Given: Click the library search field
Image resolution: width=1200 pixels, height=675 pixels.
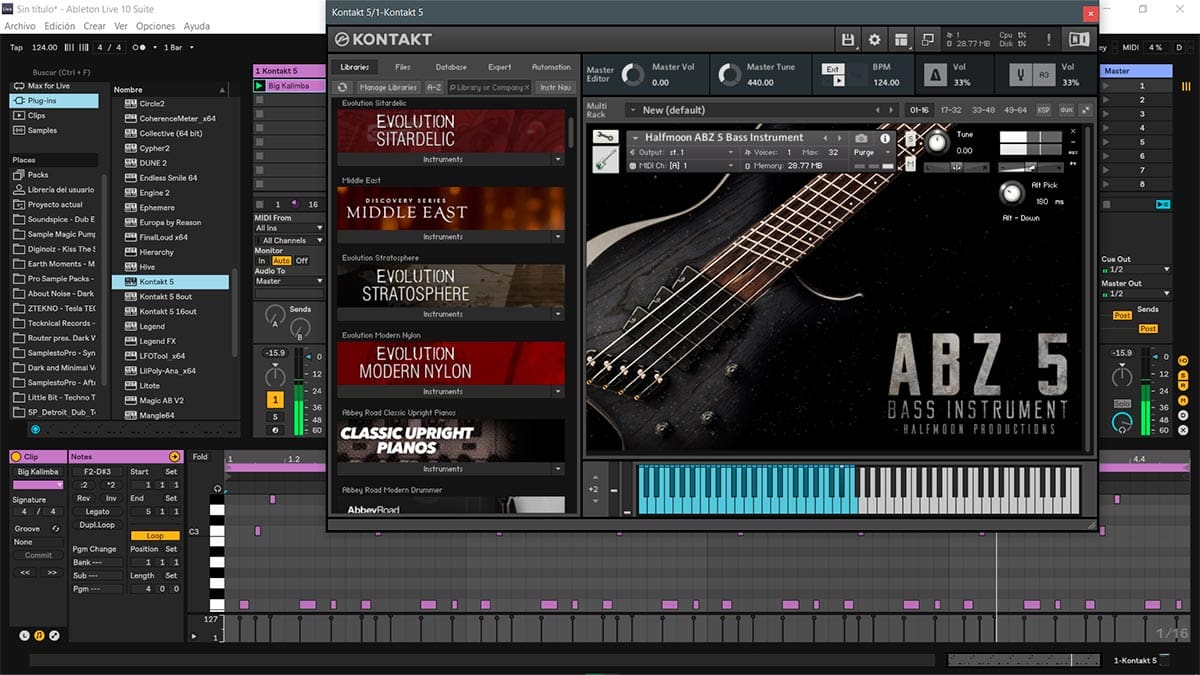Looking at the screenshot, I should (489, 87).
